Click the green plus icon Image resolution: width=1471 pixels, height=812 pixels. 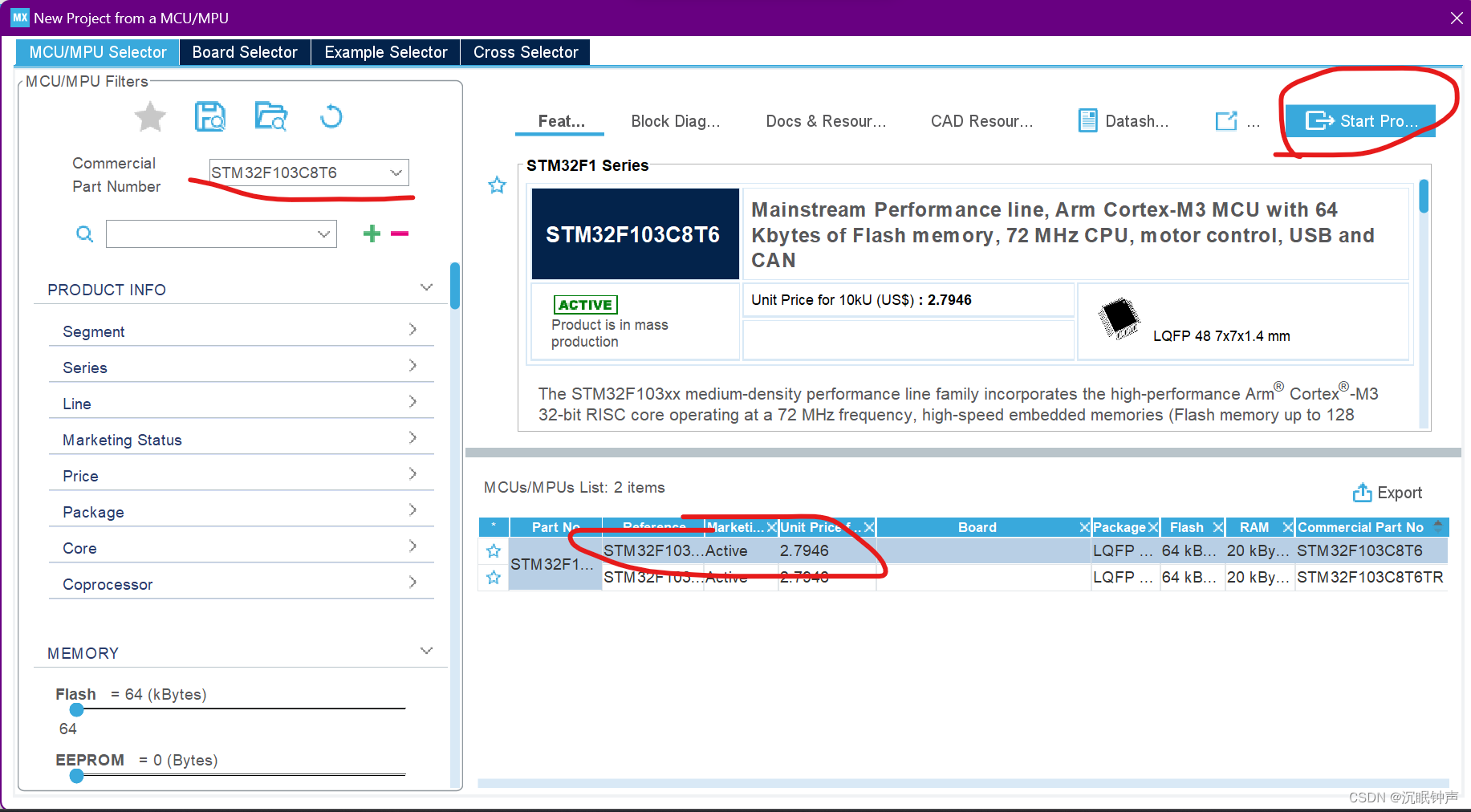[372, 233]
